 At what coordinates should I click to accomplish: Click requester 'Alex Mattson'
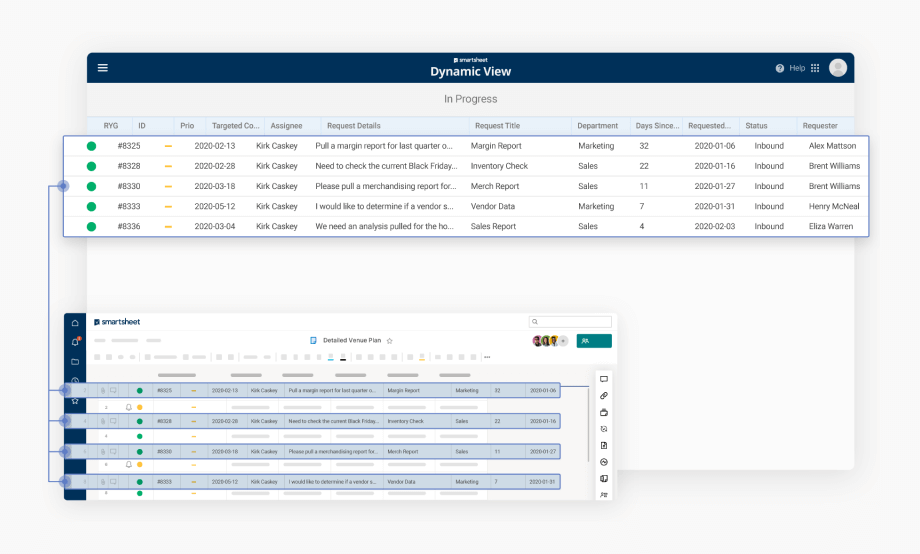click(832, 146)
